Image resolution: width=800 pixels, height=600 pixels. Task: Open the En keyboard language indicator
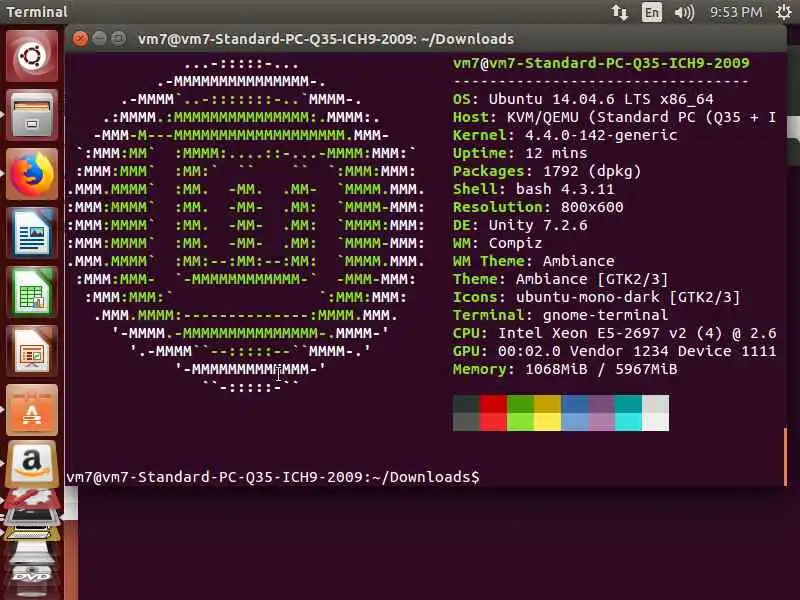pos(652,12)
